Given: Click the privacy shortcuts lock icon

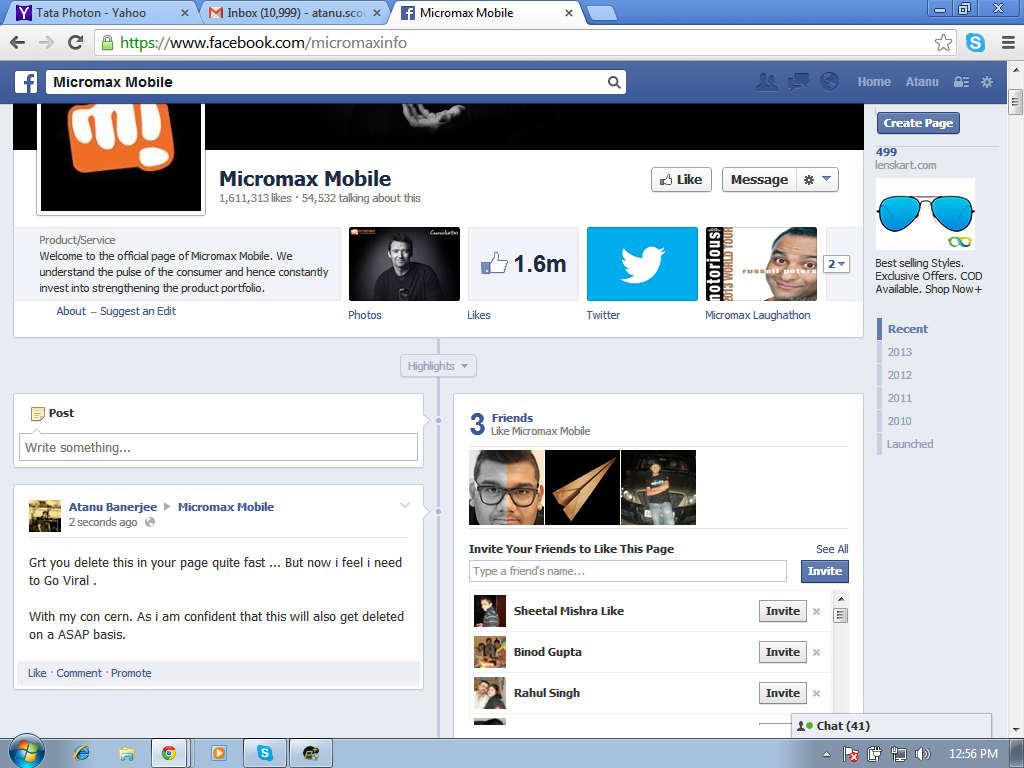Looking at the screenshot, I should point(961,82).
